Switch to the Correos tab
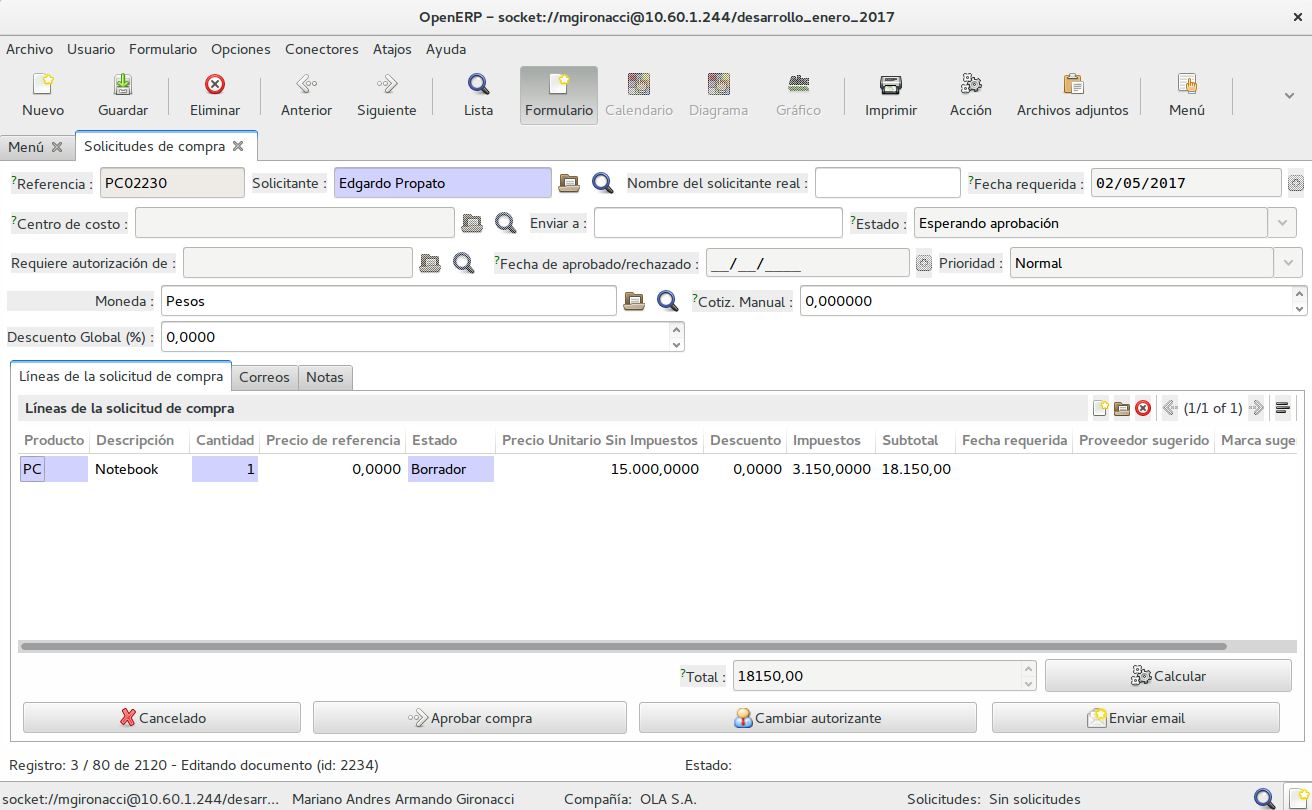1312x810 pixels. pyautogui.click(x=264, y=377)
